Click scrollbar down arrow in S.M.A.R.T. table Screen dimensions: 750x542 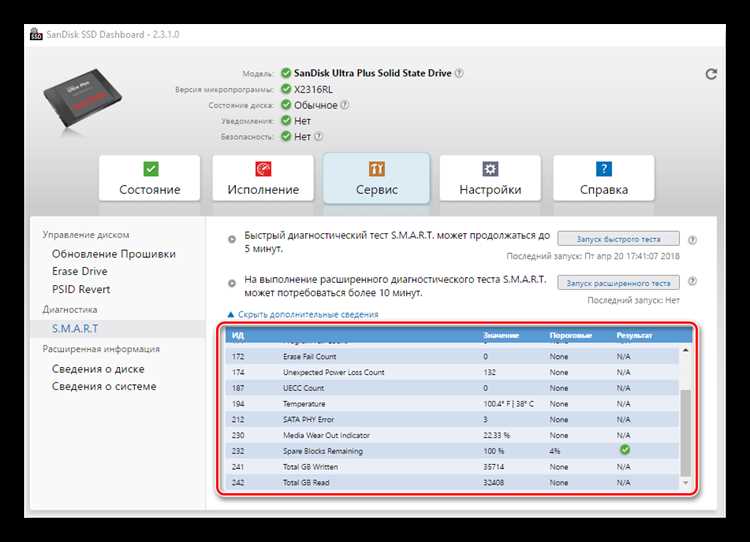click(685, 483)
